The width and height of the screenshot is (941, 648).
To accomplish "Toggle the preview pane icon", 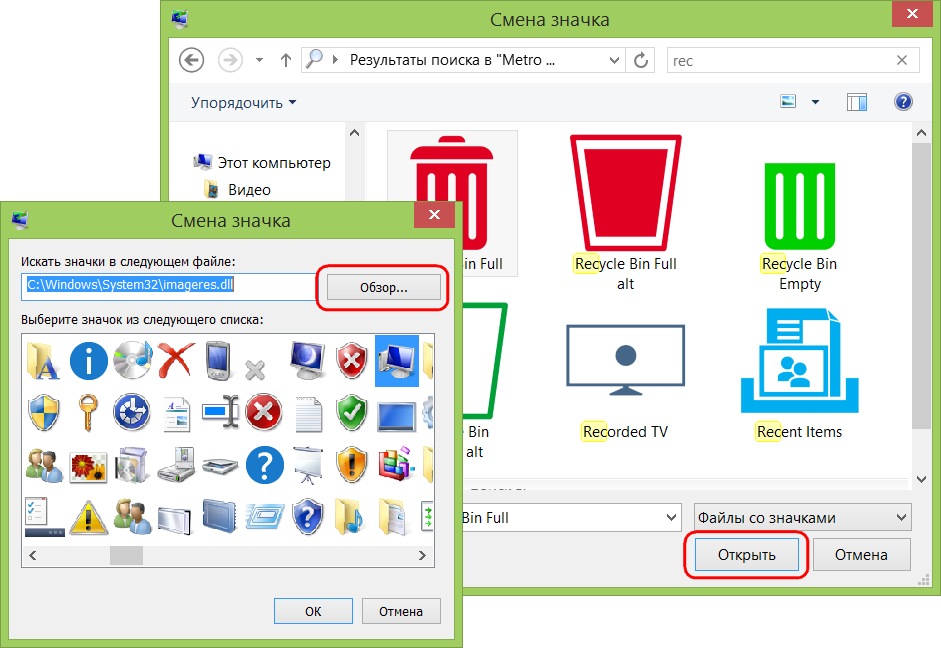I will [856, 102].
